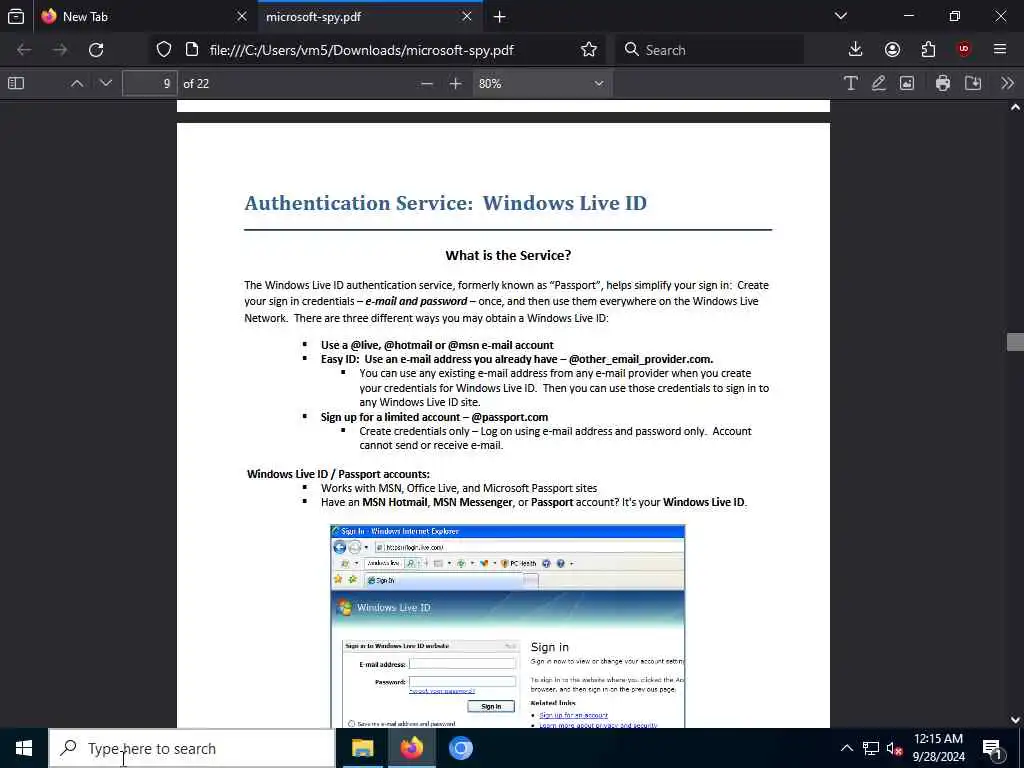
Task: Click the Firefox taskbar icon
Action: [411, 748]
